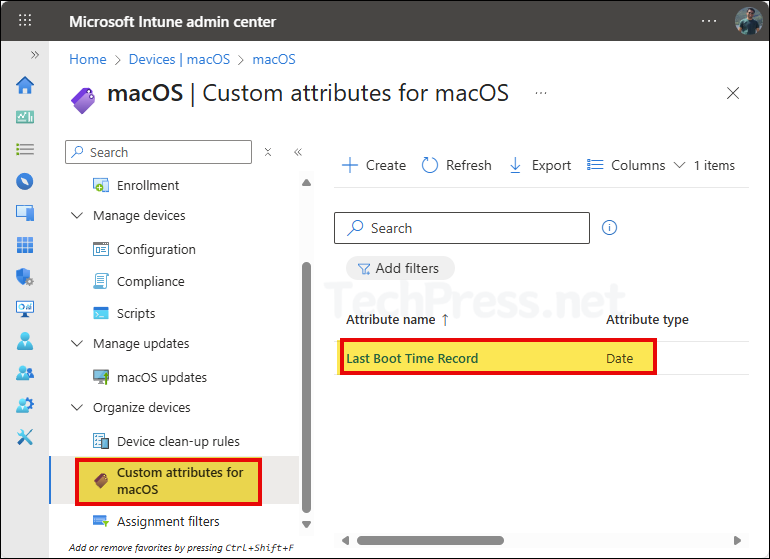Image resolution: width=770 pixels, height=559 pixels.
Task: Collapse Manage updates section
Action: pos(77,343)
